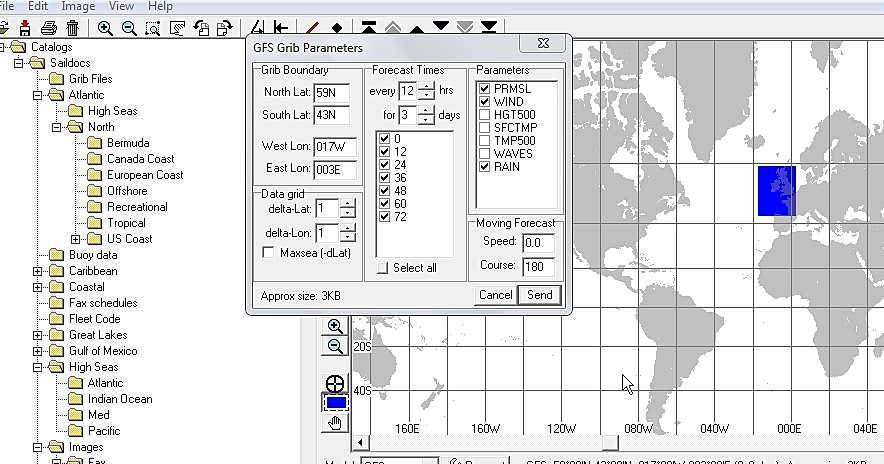Uncheck the RAIN parameter
This screenshot has width=884, height=464.
484,166
